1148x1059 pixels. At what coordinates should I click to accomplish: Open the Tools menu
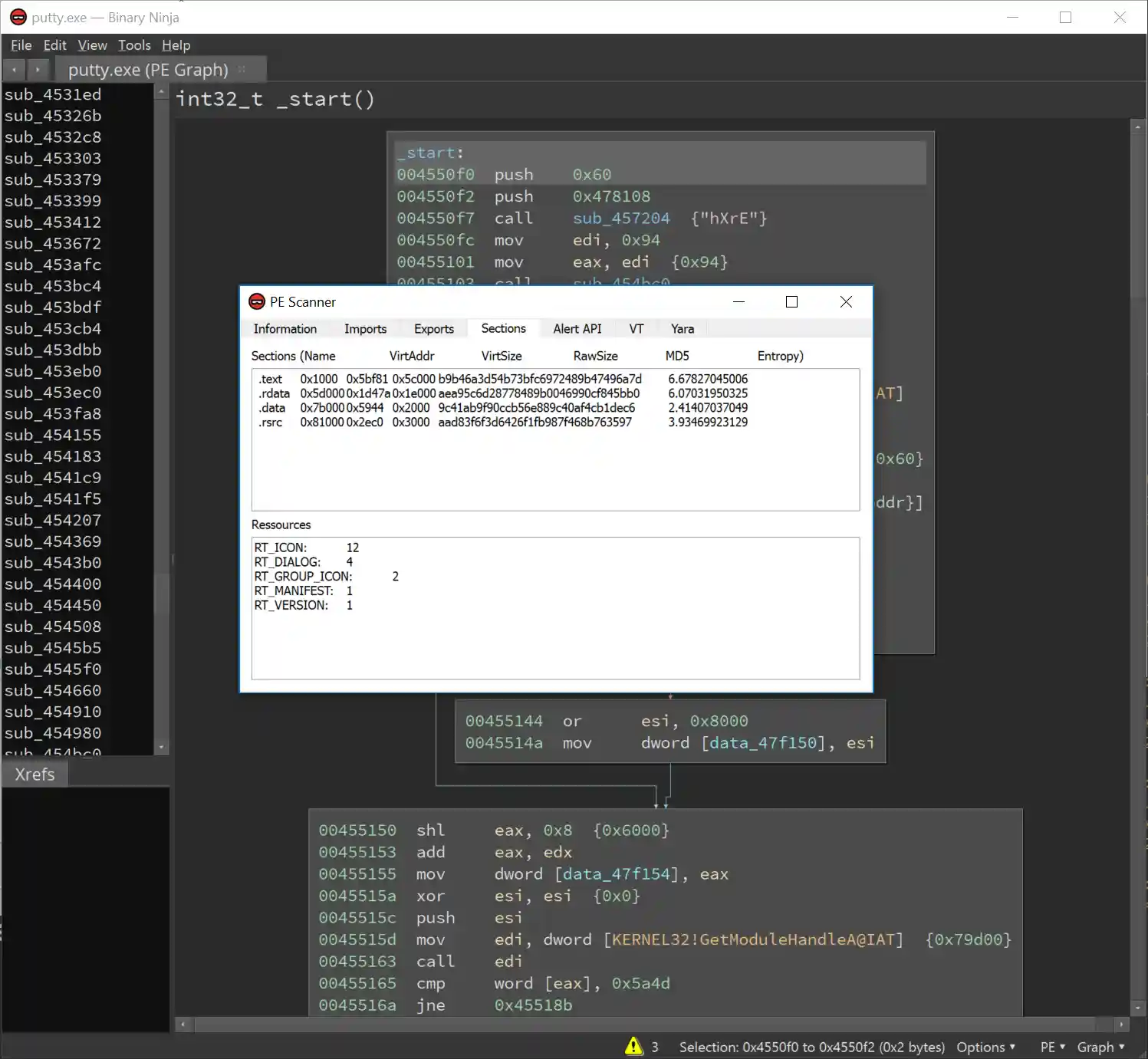[134, 45]
